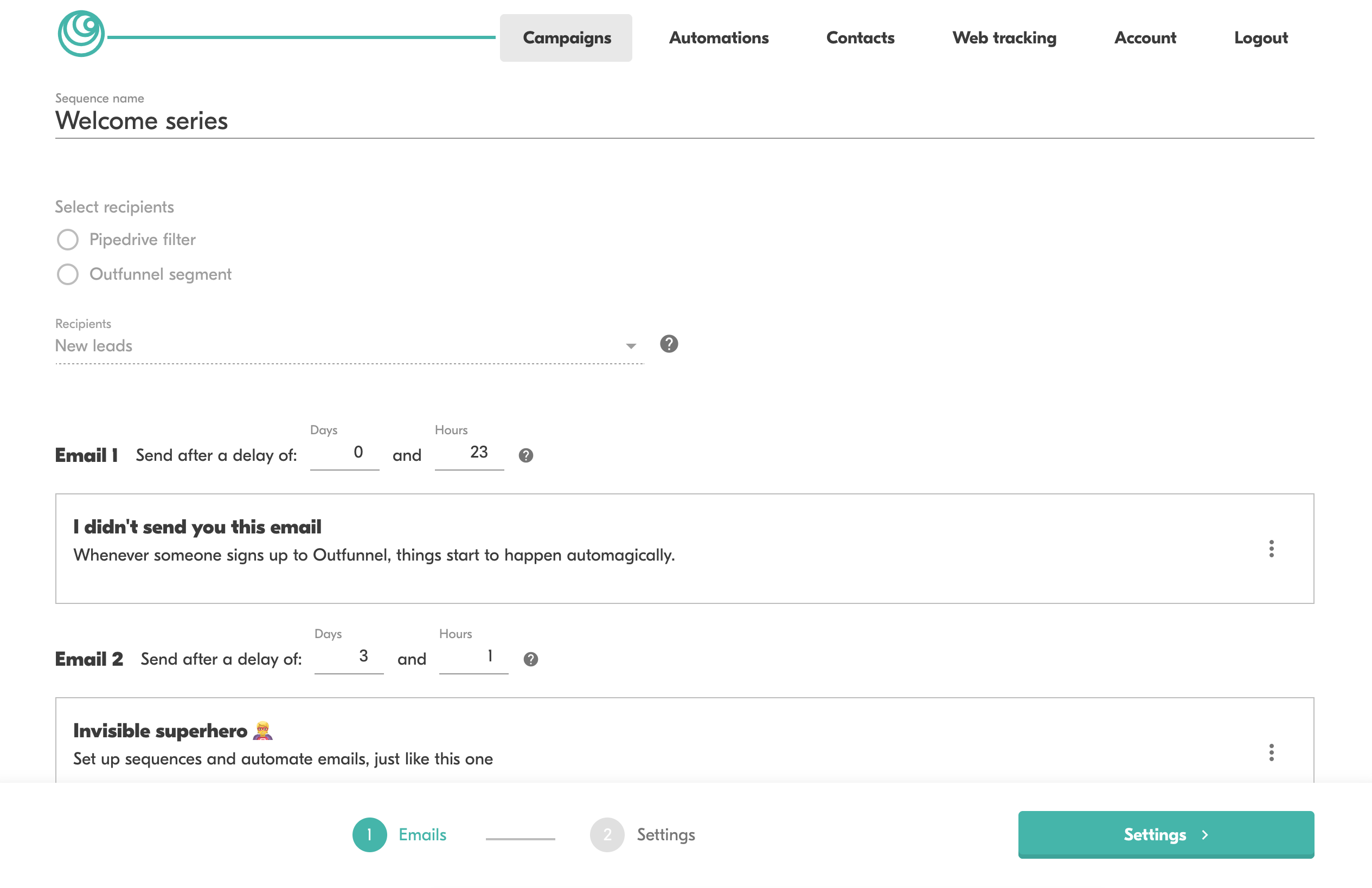Screen dimensions: 1372x888
Task: Click Email 1 Hours field showing 23
Action: [x=469, y=453]
